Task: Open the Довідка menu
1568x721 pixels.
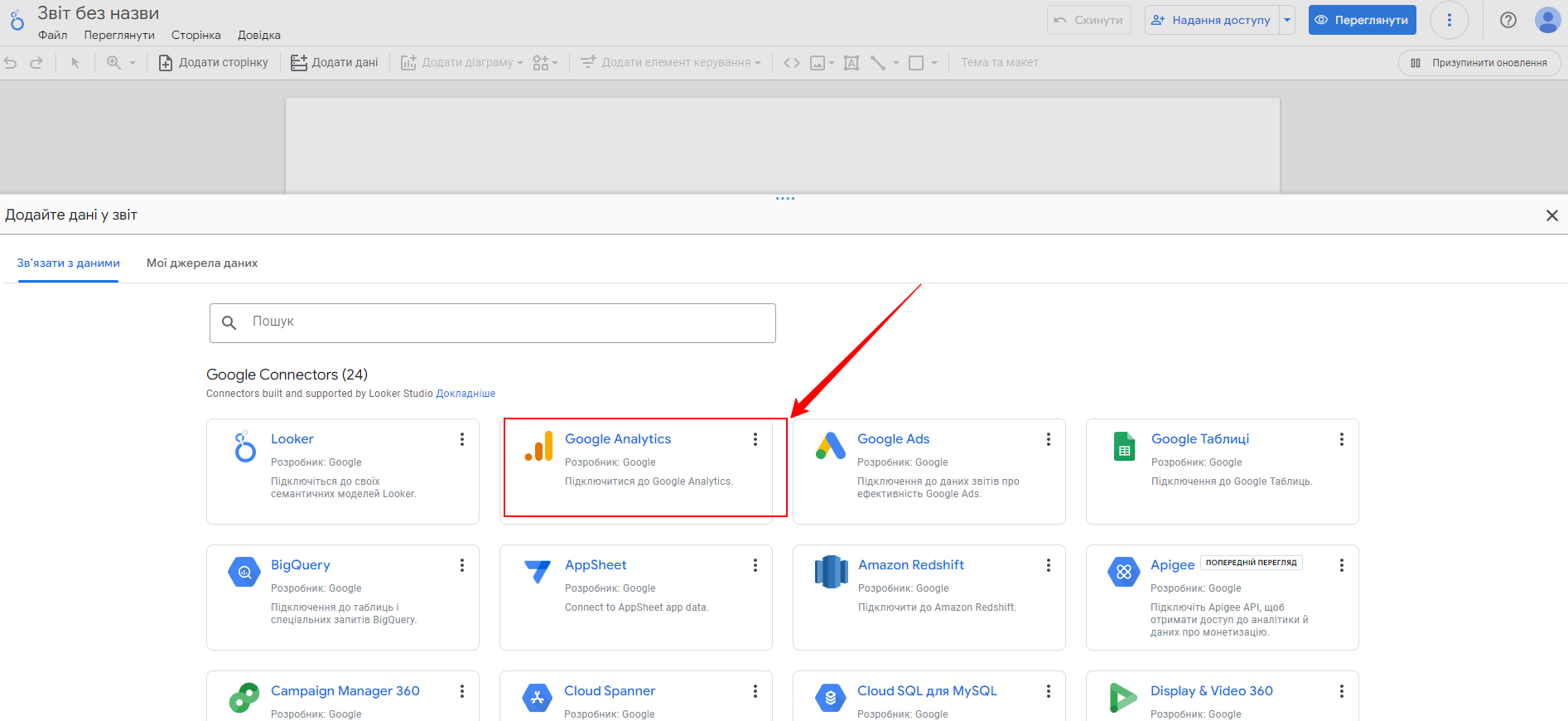Action: coord(259,35)
